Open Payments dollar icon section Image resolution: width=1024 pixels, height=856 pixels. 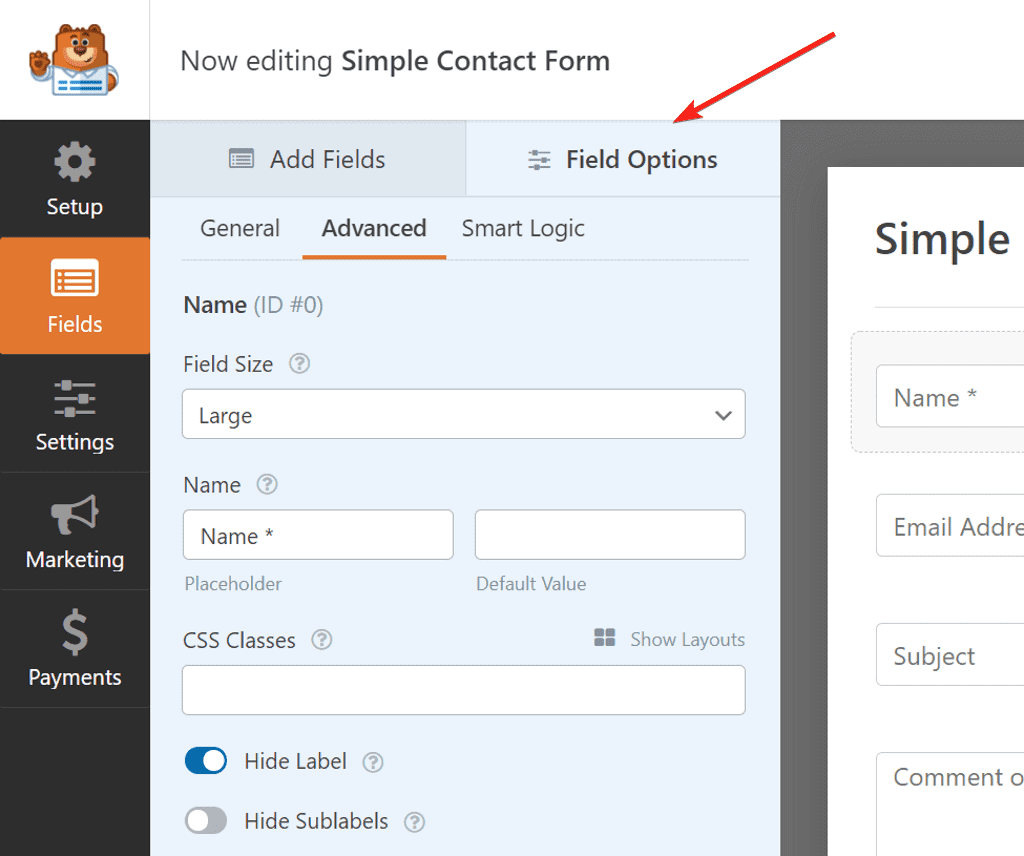click(x=75, y=633)
